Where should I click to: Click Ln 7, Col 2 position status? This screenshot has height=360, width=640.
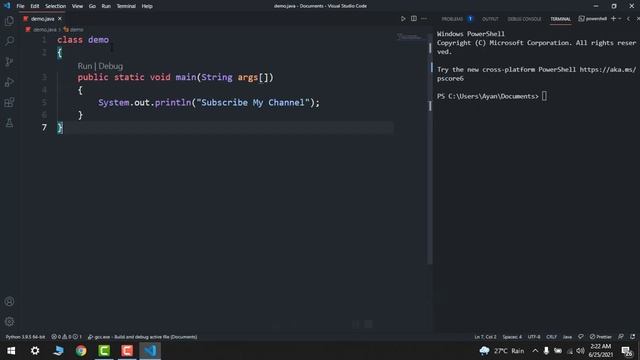click(x=485, y=337)
